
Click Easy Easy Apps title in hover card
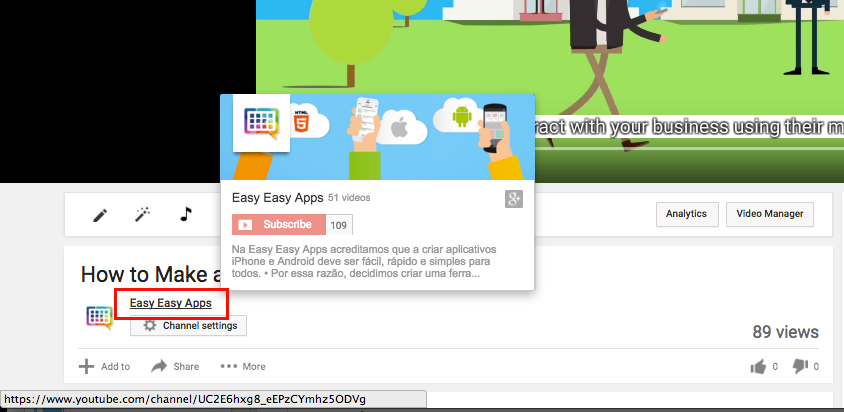(277, 198)
